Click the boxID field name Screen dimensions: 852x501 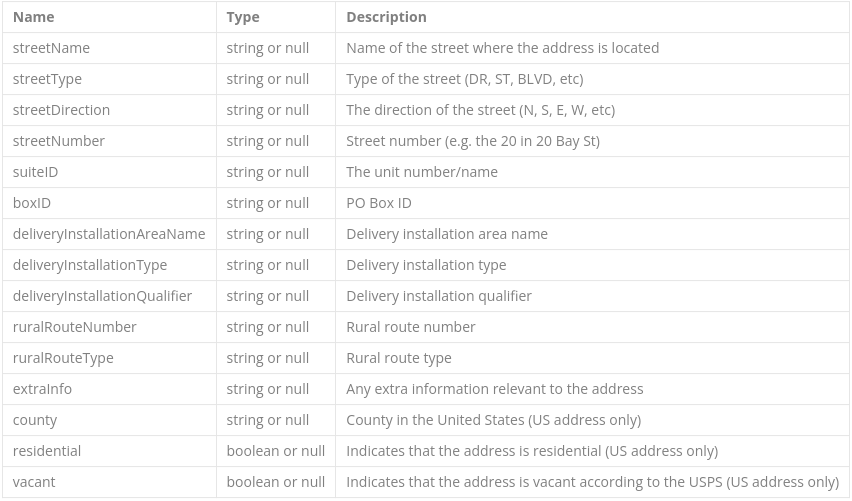[x=32, y=203]
